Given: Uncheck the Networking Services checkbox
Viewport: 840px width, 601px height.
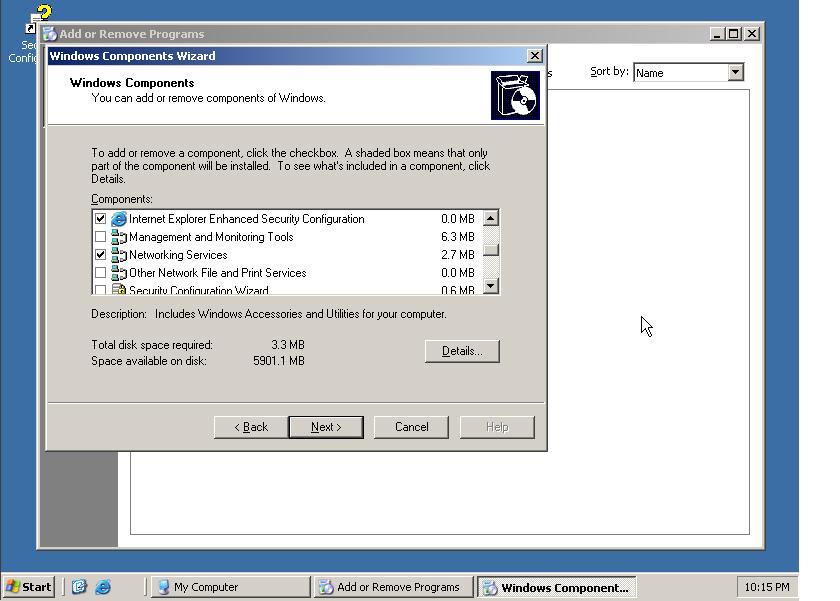Looking at the screenshot, I should [100, 254].
